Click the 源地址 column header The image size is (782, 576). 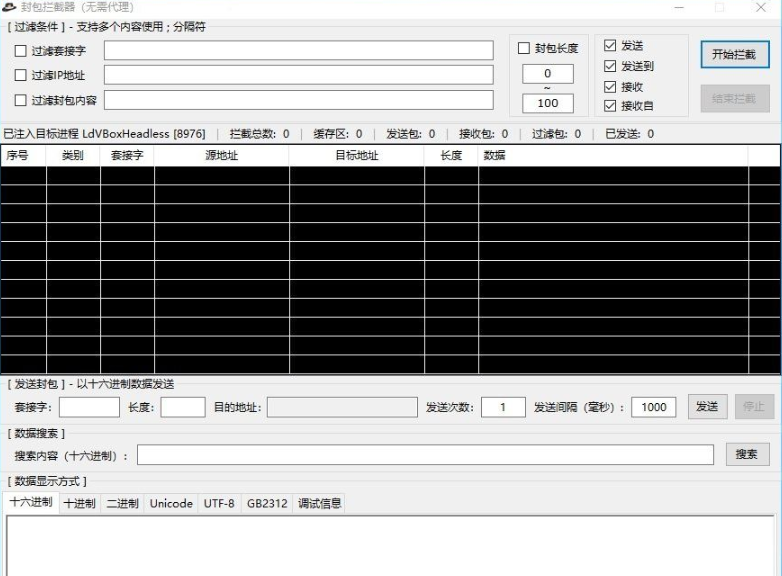click(x=221, y=156)
